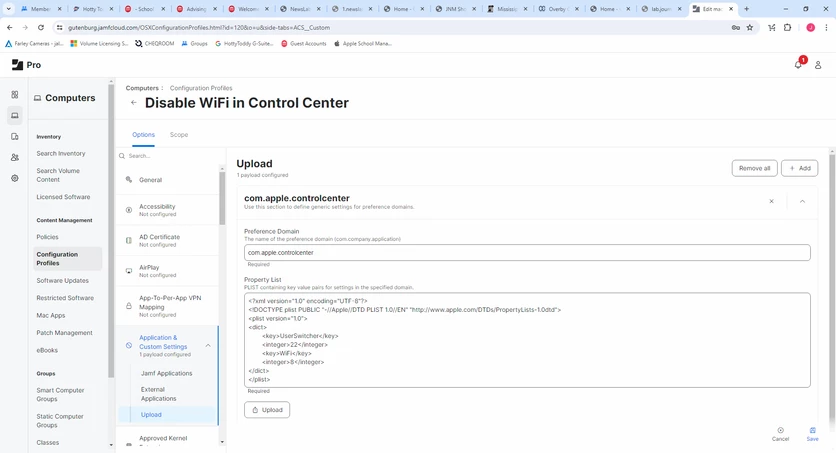Select the Devices icon in left rail
The height and width of the screenshot is (453, 836).
point(14,136)
